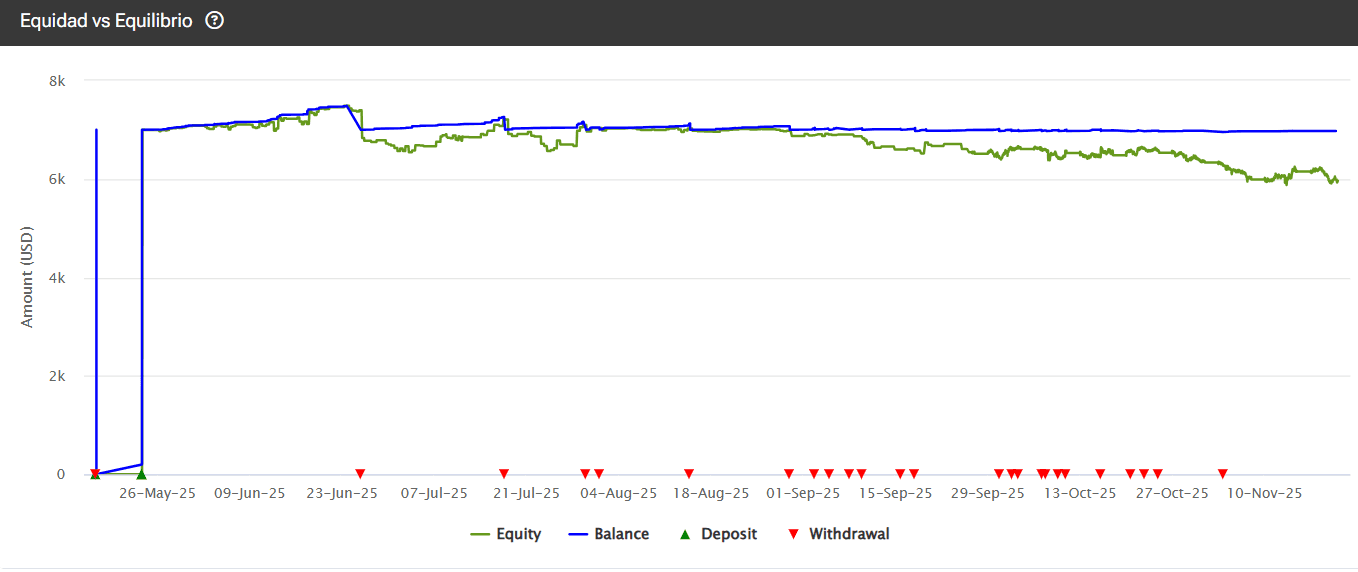Click the green deposit triangle near 26-May-25
This screenshot has width=1358, height=572.
(x=141, y=473)
